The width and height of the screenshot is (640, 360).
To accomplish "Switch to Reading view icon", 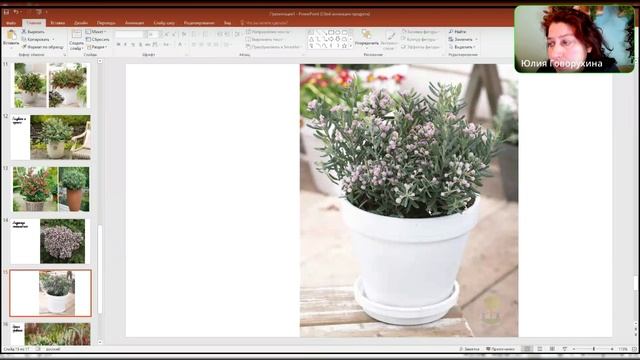I will (552, 349).
